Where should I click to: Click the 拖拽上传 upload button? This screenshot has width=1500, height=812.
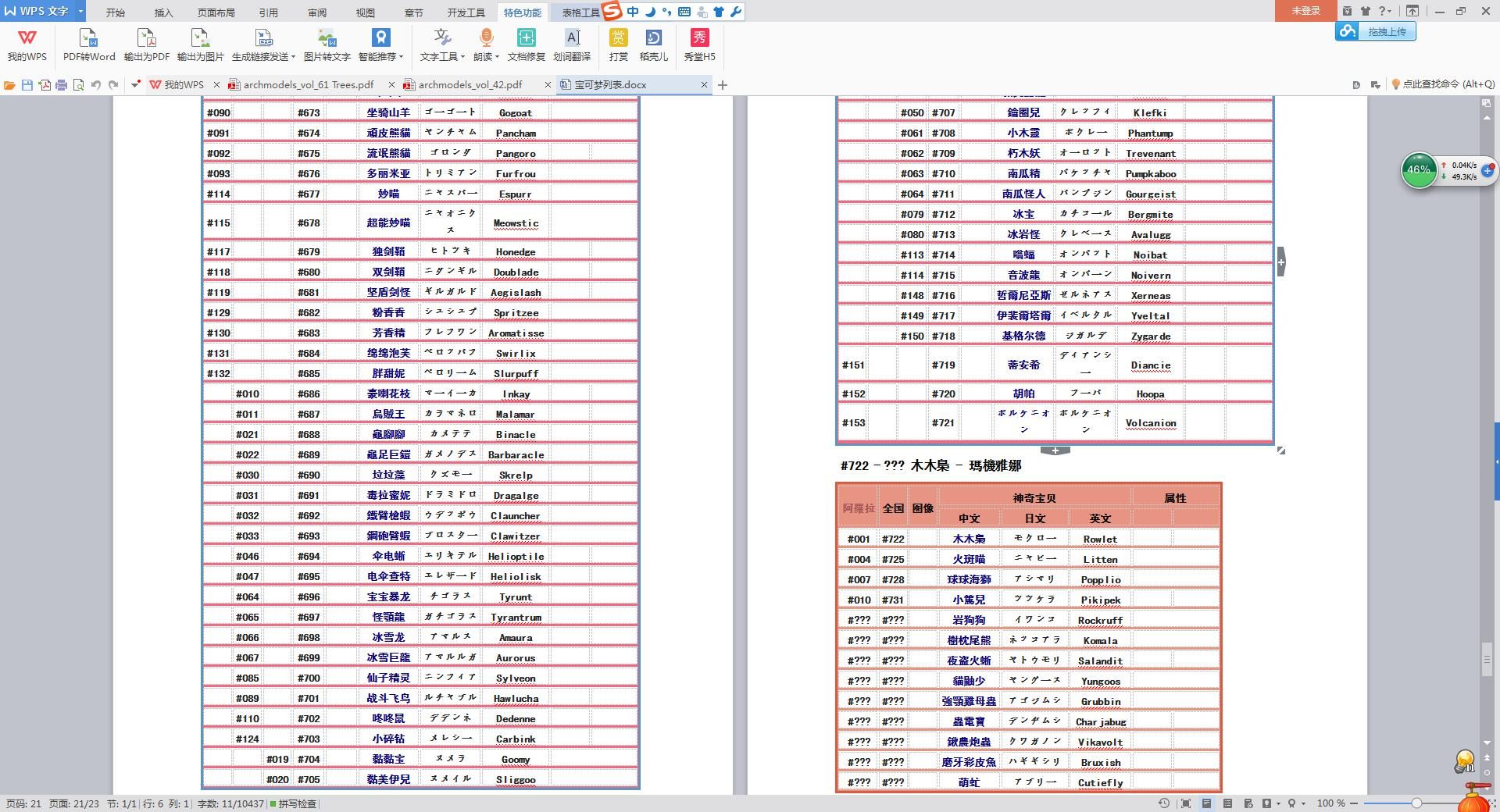(1386, 32)
